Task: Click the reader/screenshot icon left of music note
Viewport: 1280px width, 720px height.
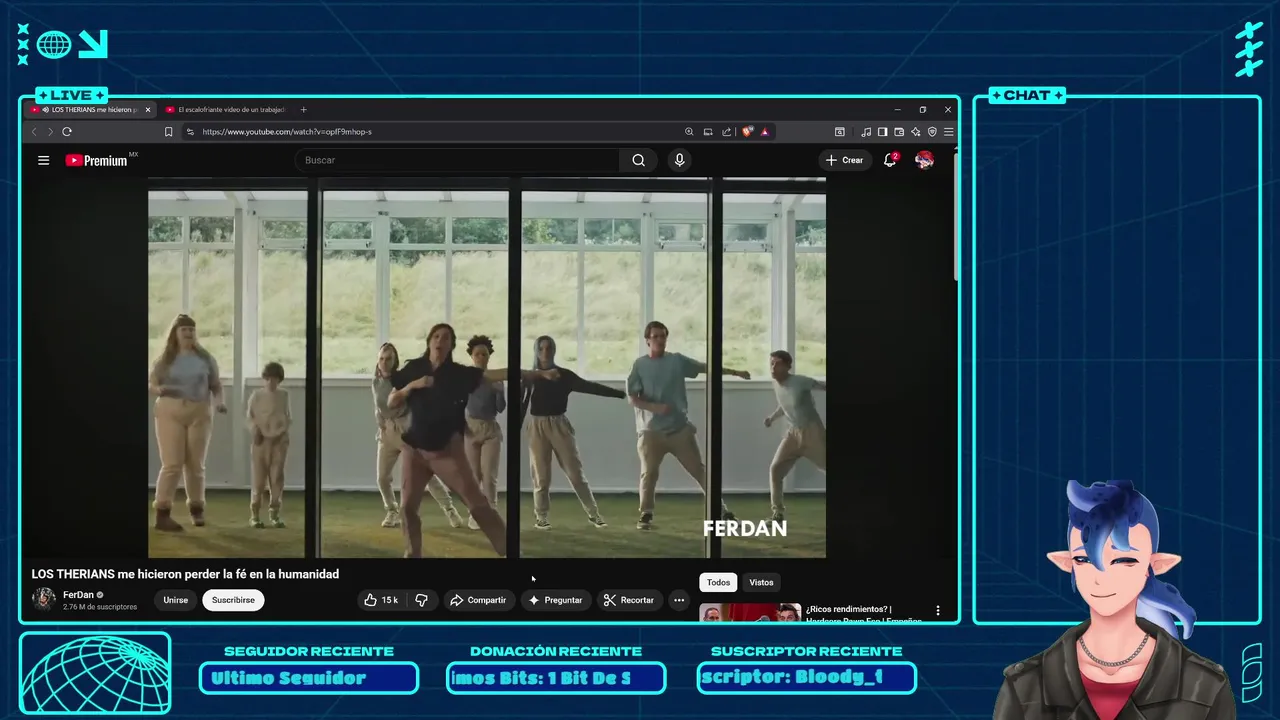Action: click(840, 131)
